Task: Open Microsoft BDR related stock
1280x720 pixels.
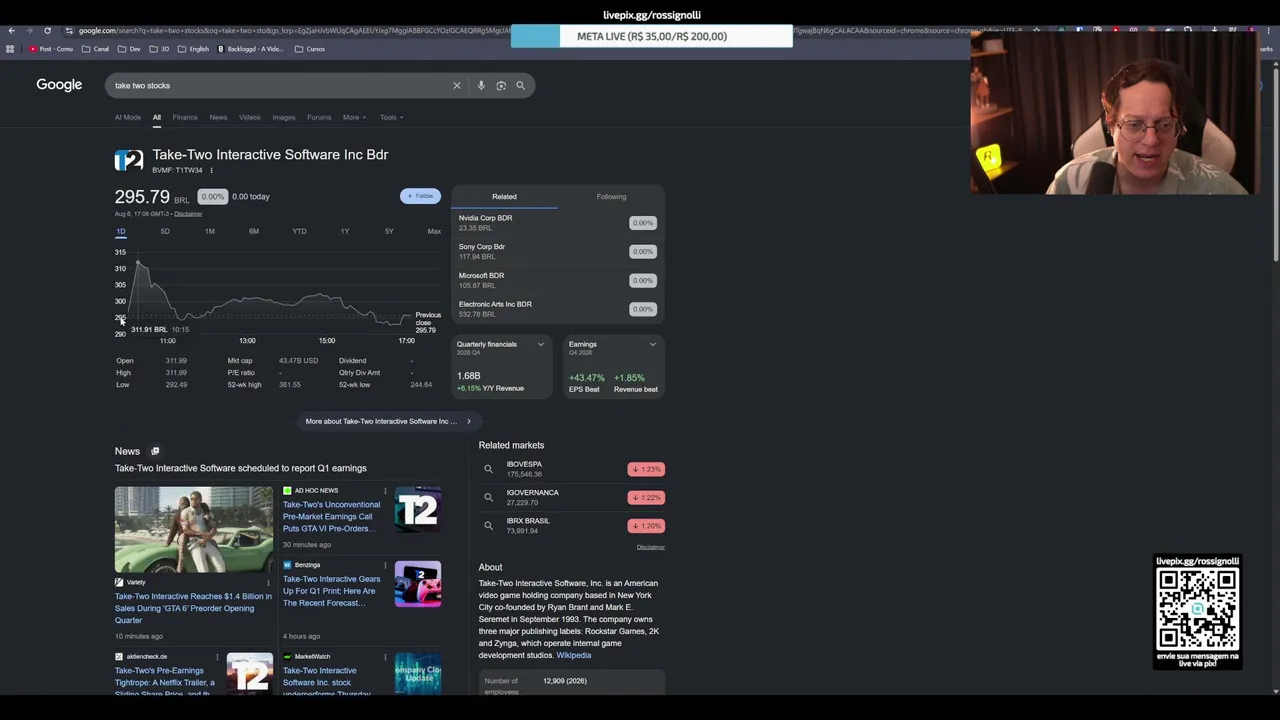Action: pyautogui.click(x=558, y=280)
